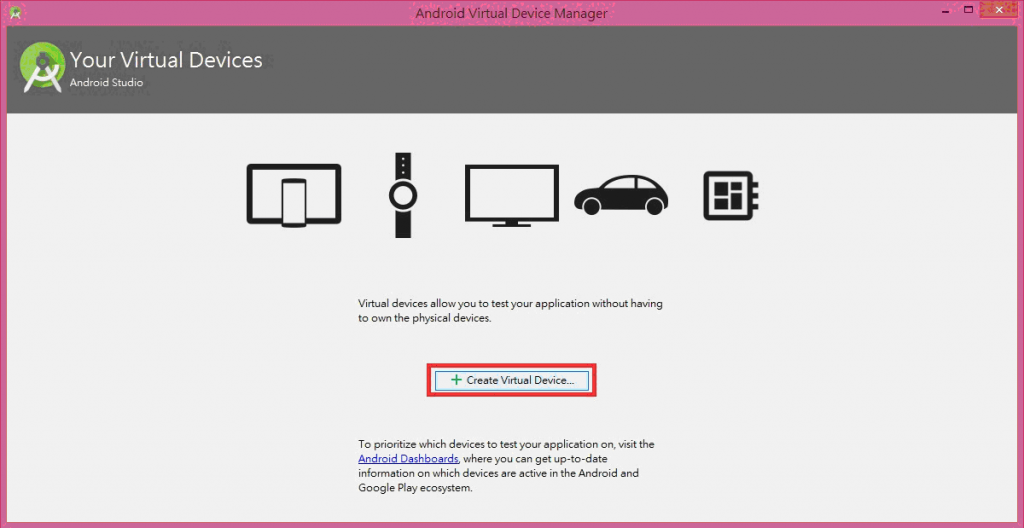Maximize the Android Virtual Device Manager window

pos(968,10)
